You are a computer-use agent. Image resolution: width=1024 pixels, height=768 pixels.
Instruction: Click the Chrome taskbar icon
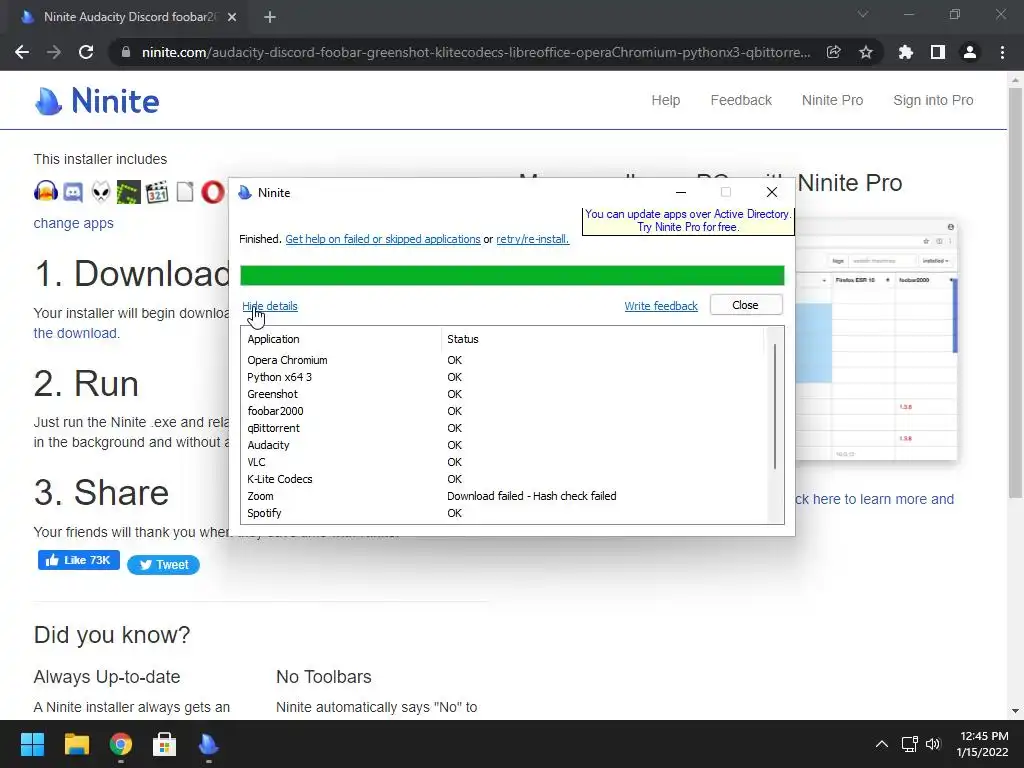click(121, 744)
